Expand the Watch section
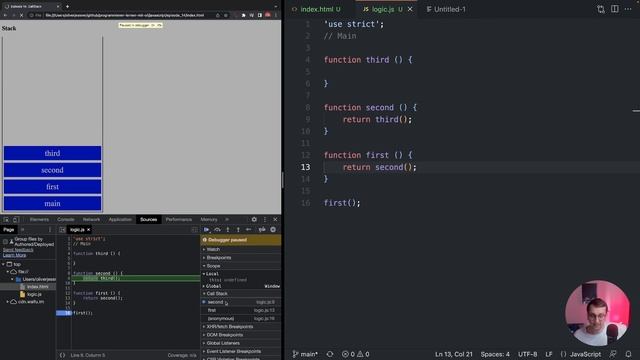Viewport: 640px width, 360px height. click(240, 249)
